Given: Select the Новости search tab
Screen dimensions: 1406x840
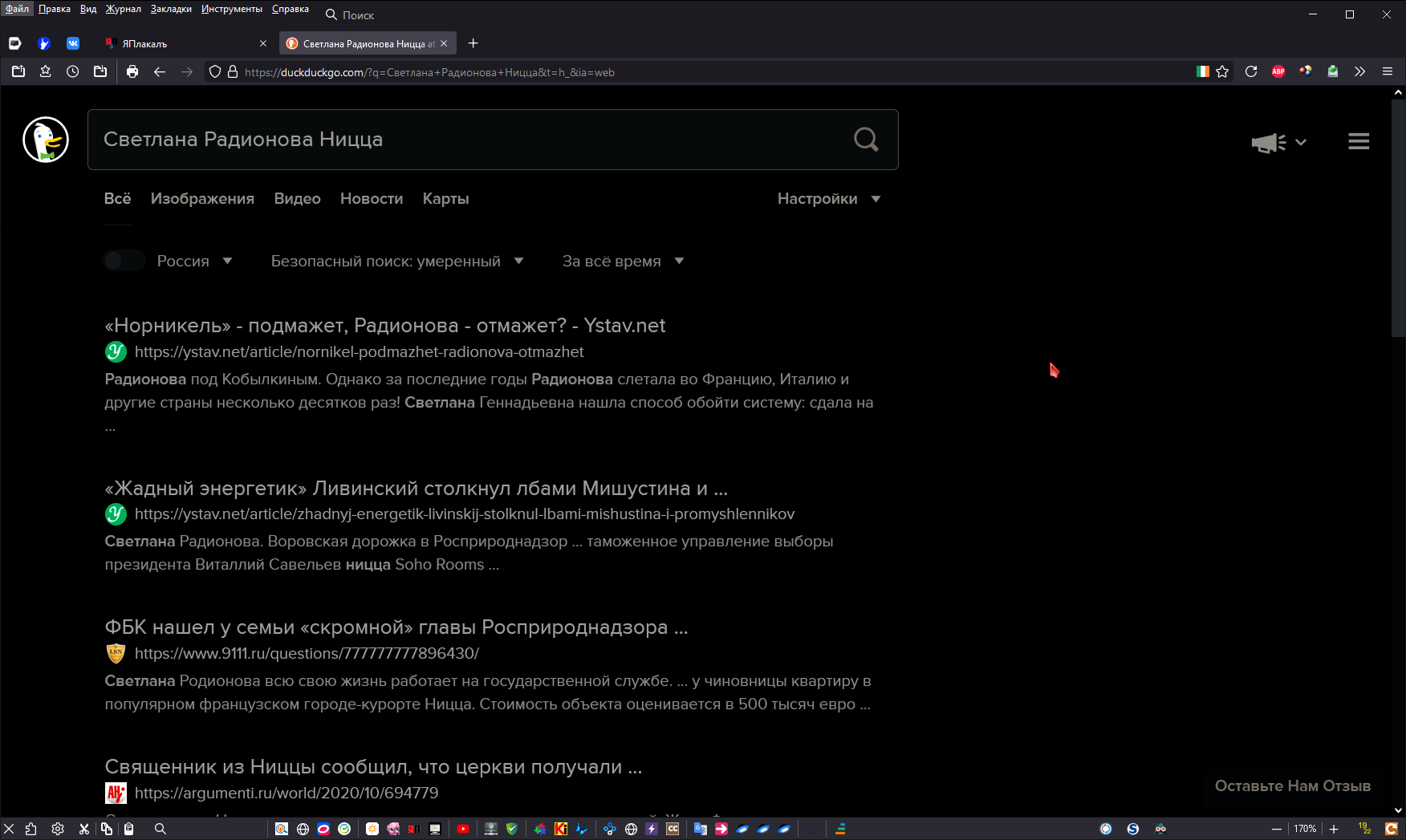Looking at the screenshot, I should [x=372, y=198].
